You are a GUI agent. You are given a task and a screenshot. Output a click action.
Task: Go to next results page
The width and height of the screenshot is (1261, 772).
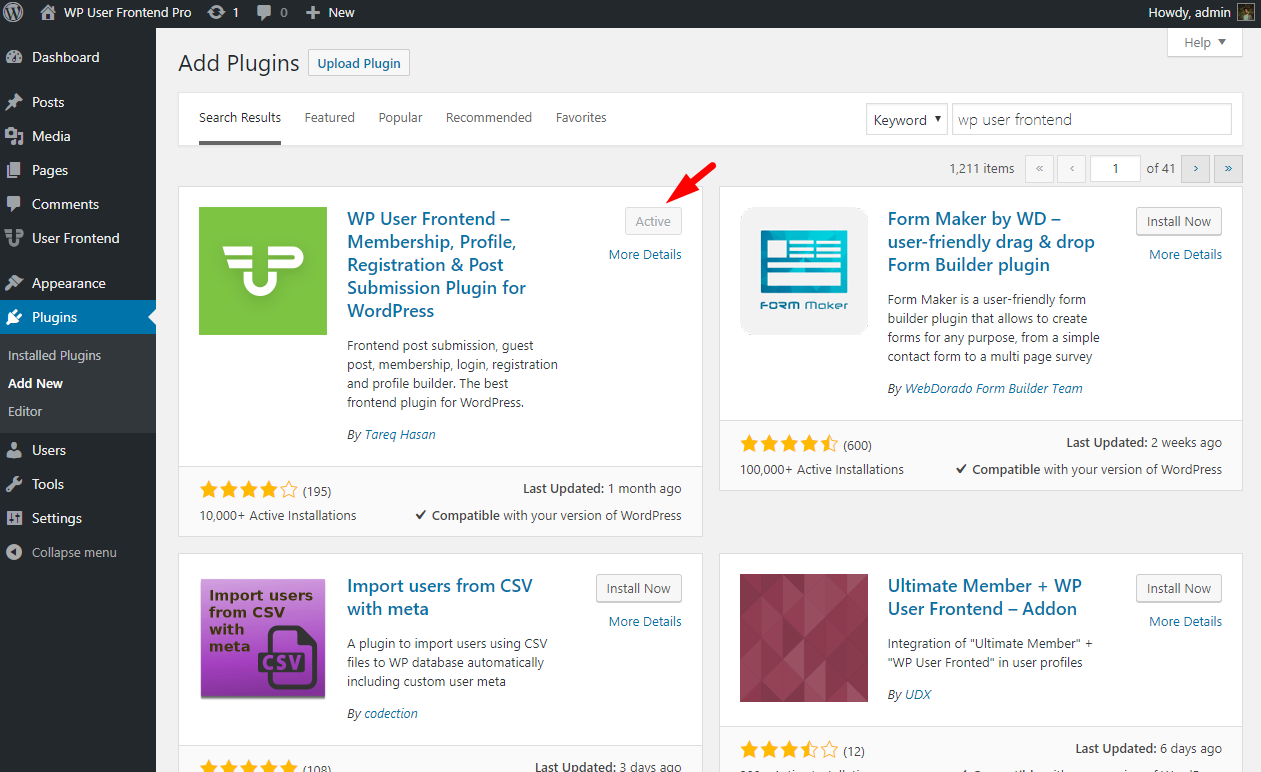(1195, 168)
